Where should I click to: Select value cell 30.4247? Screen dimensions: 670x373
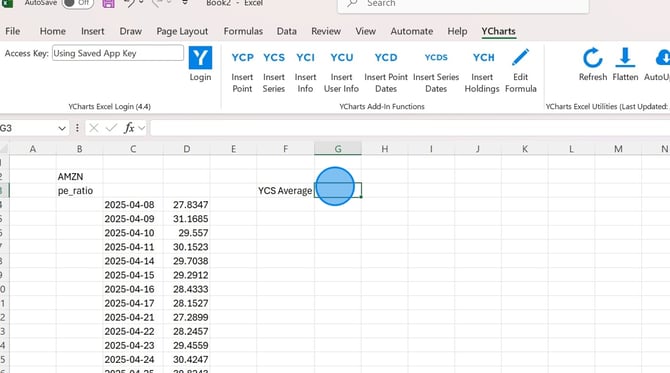pos(186,360)
